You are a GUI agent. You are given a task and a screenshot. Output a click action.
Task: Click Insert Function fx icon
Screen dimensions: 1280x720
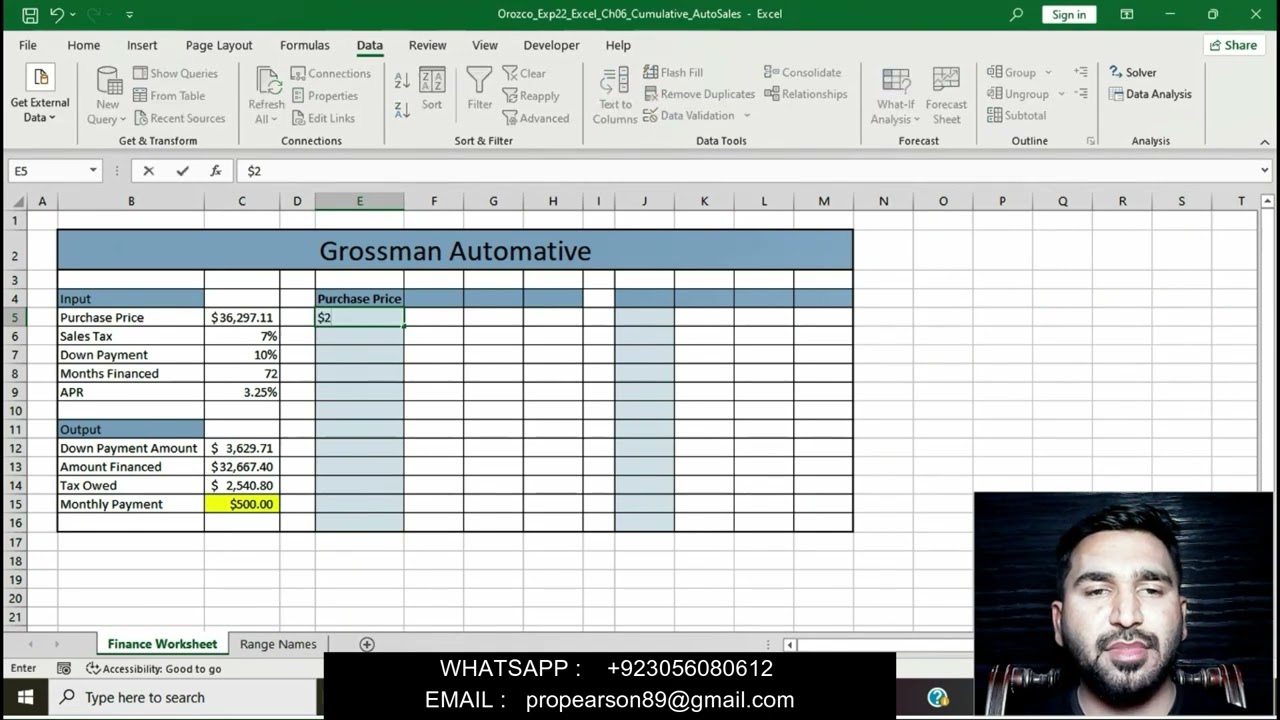pyautogui.click(x=215, y=171)
